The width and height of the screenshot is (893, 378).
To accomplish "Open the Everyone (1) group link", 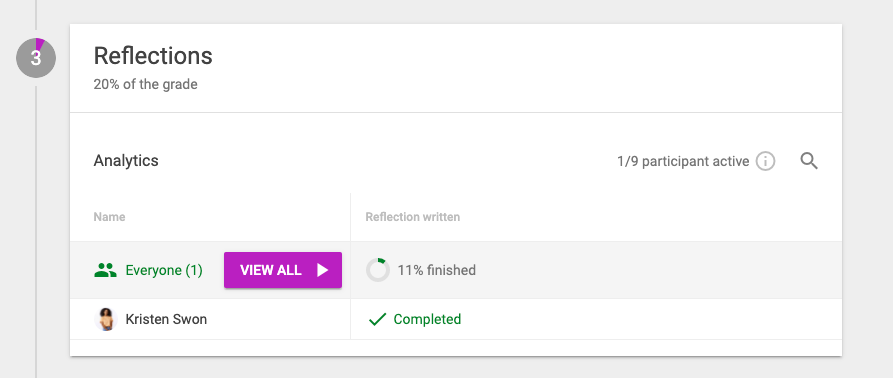I will click(164, 270).
